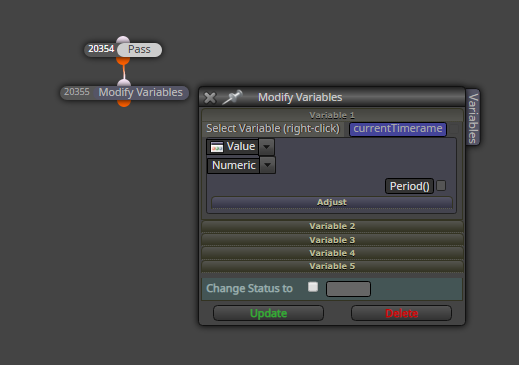519x365 pixels.
Task: Enable the Change Status to checkbox
Action: pyautogui.click(x=313, y=287)
